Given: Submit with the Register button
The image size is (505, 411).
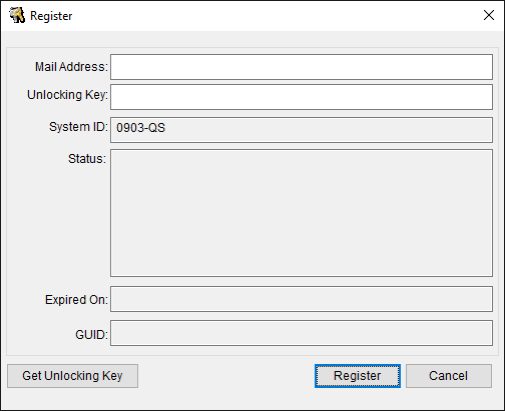Looking at the screenshot, I should click(x=357, y=376).
